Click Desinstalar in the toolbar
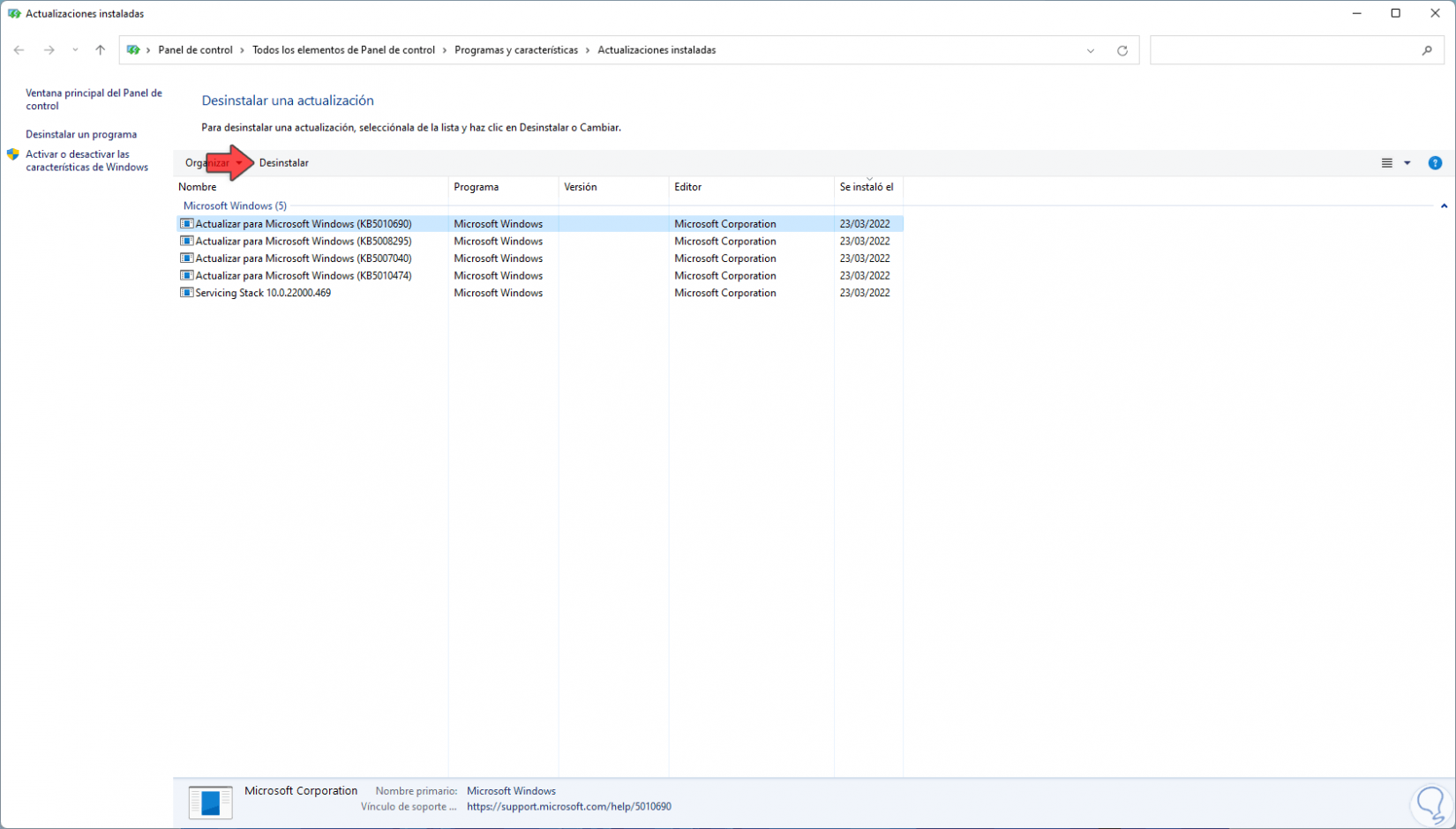This screenshot has width=1456, height=829. (283, 163)
